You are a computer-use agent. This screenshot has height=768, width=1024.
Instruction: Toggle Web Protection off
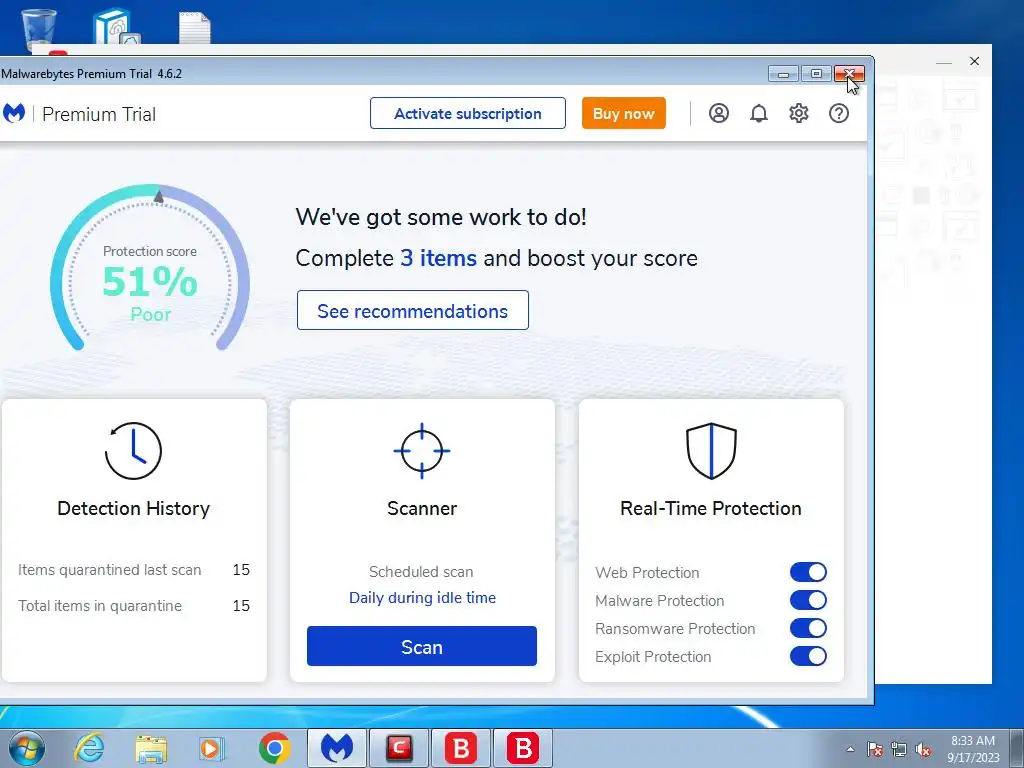[x=808, y=572]
